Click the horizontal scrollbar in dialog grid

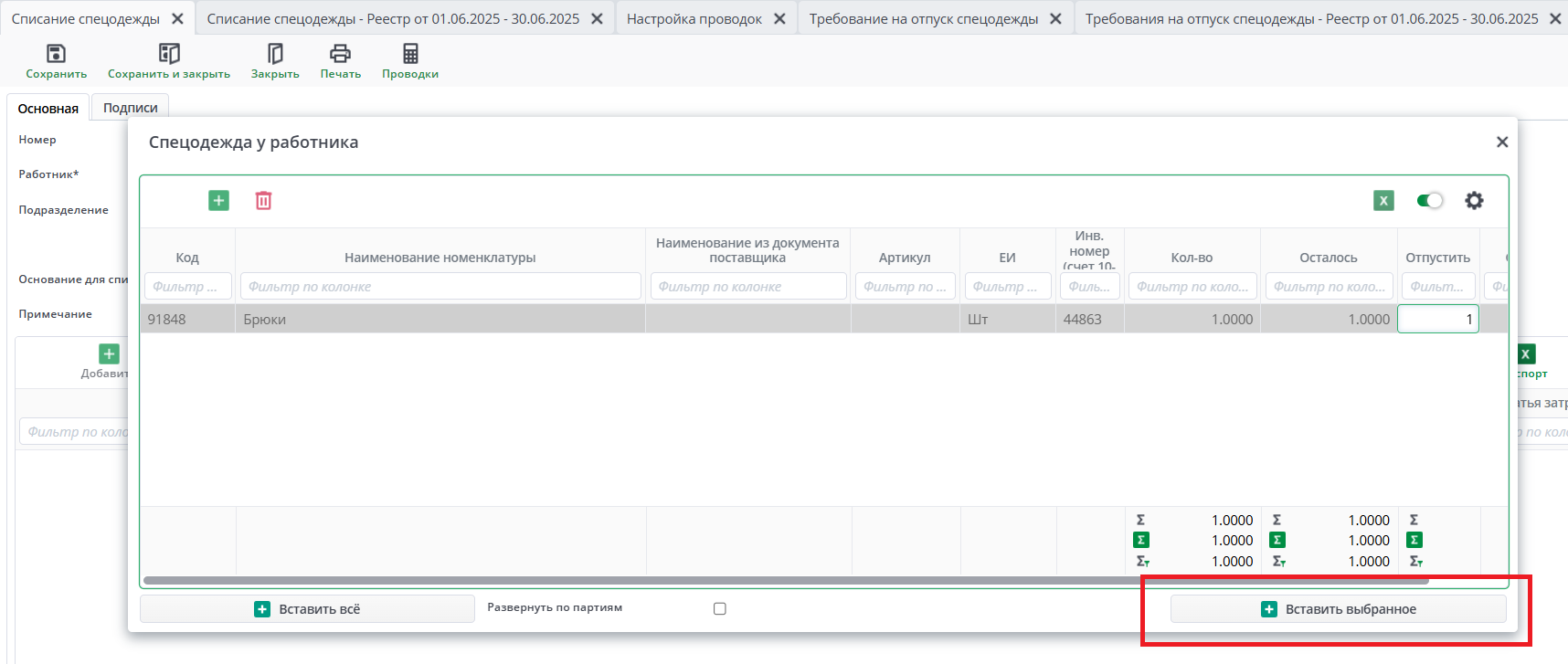click(x=786, y=580)
